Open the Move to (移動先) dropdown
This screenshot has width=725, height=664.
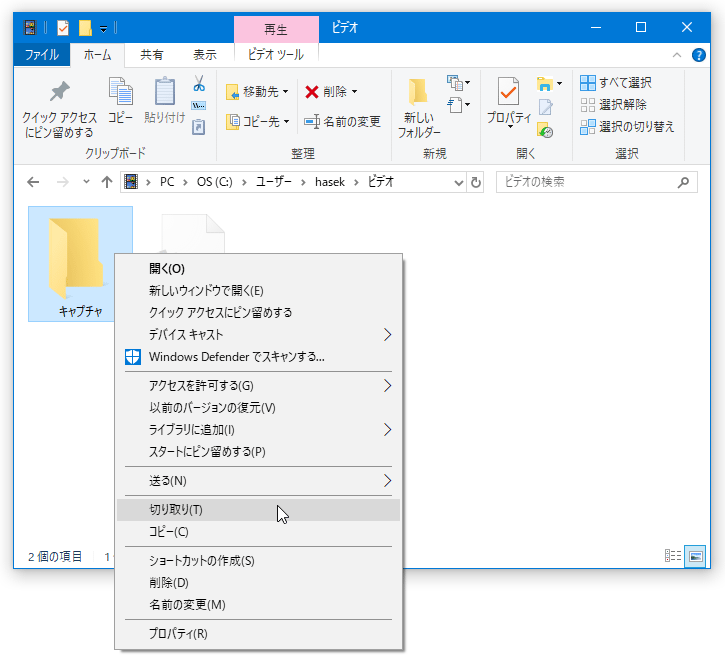[x=257, y=92]
